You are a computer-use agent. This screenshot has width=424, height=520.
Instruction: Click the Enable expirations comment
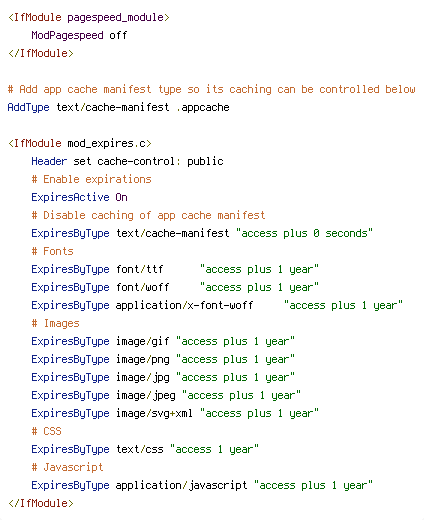(x=91, y=179)
